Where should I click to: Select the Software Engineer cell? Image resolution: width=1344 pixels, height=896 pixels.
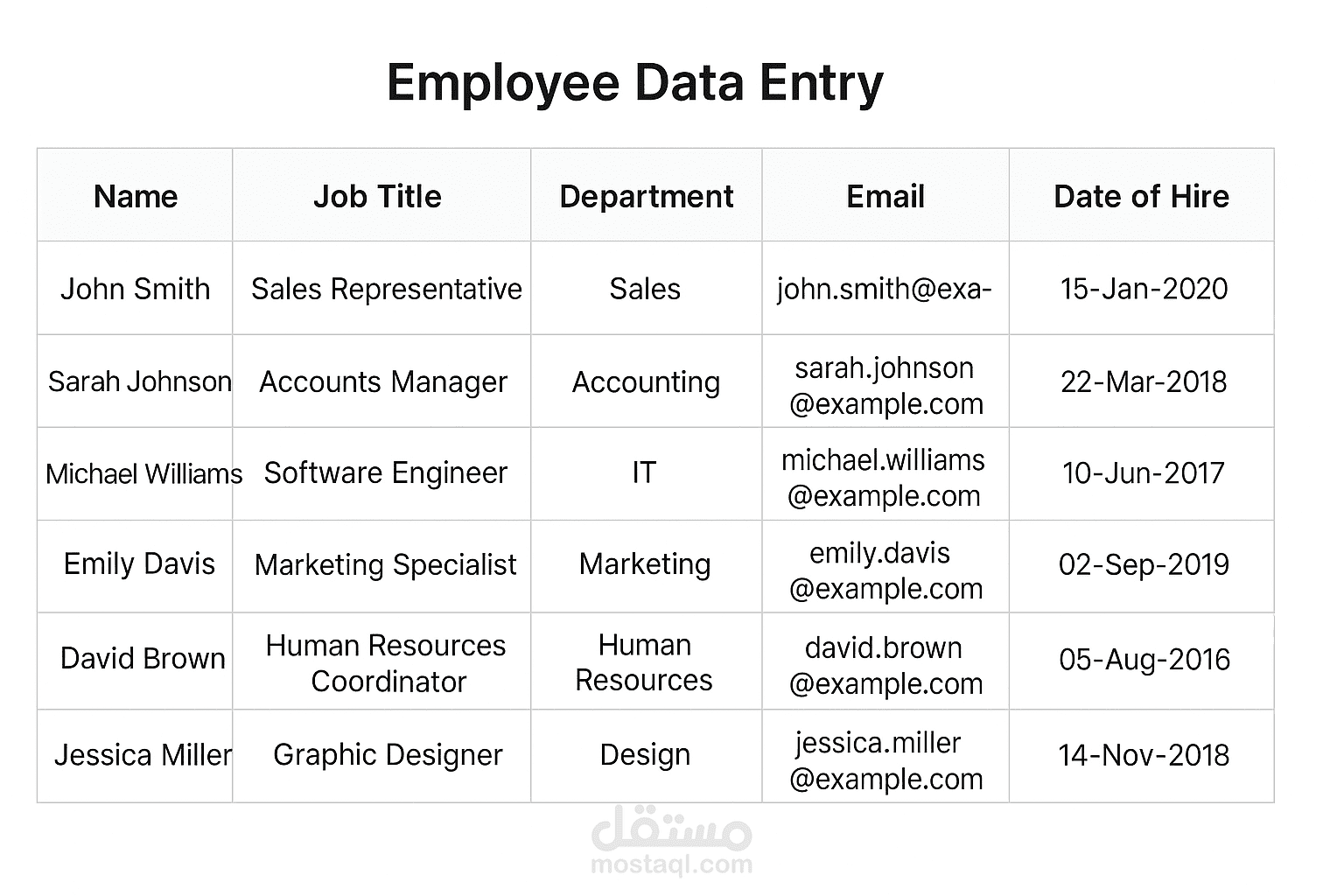(381, 473)
